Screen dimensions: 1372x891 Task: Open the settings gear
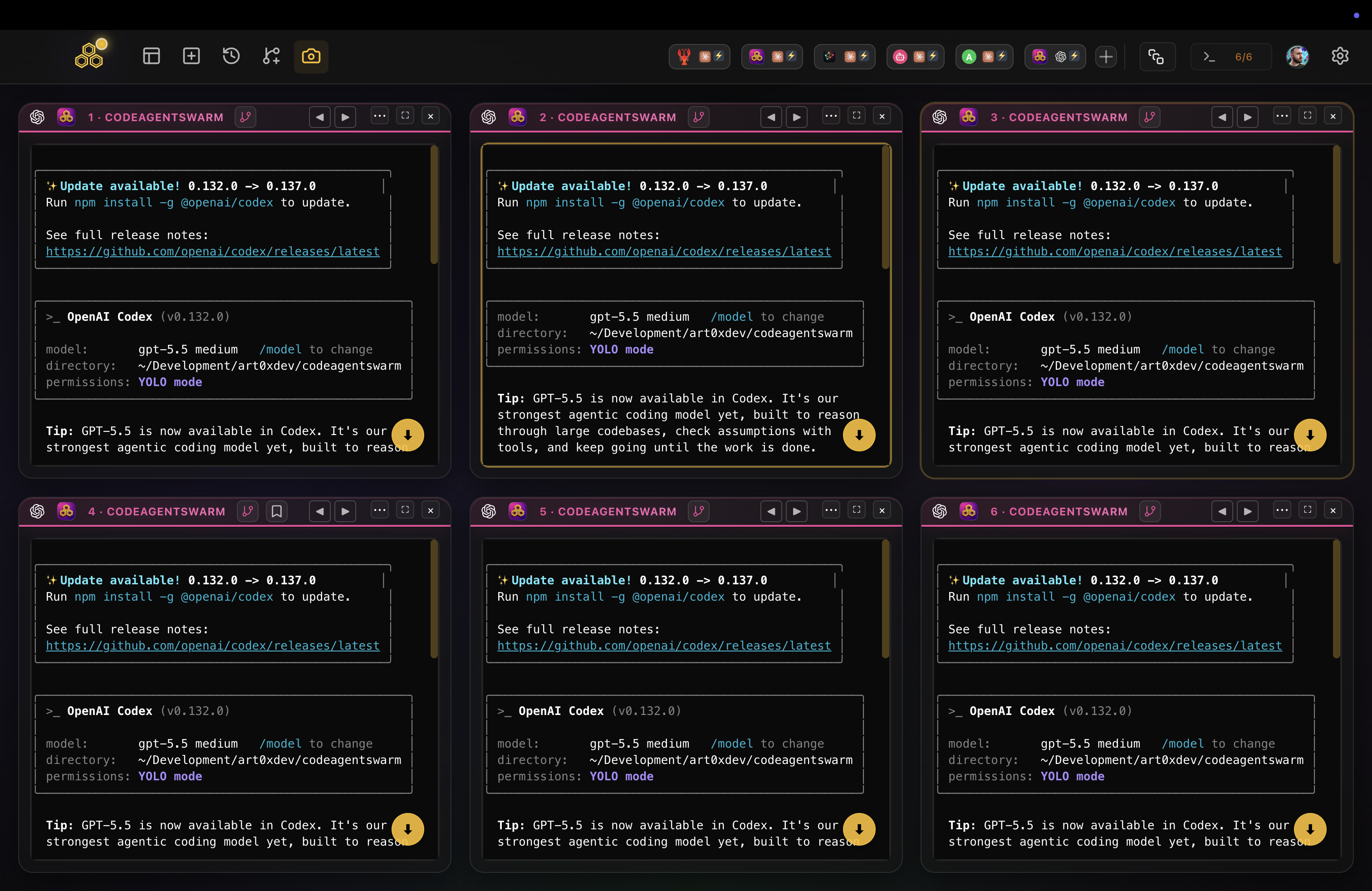click(x=1340, y=56)
